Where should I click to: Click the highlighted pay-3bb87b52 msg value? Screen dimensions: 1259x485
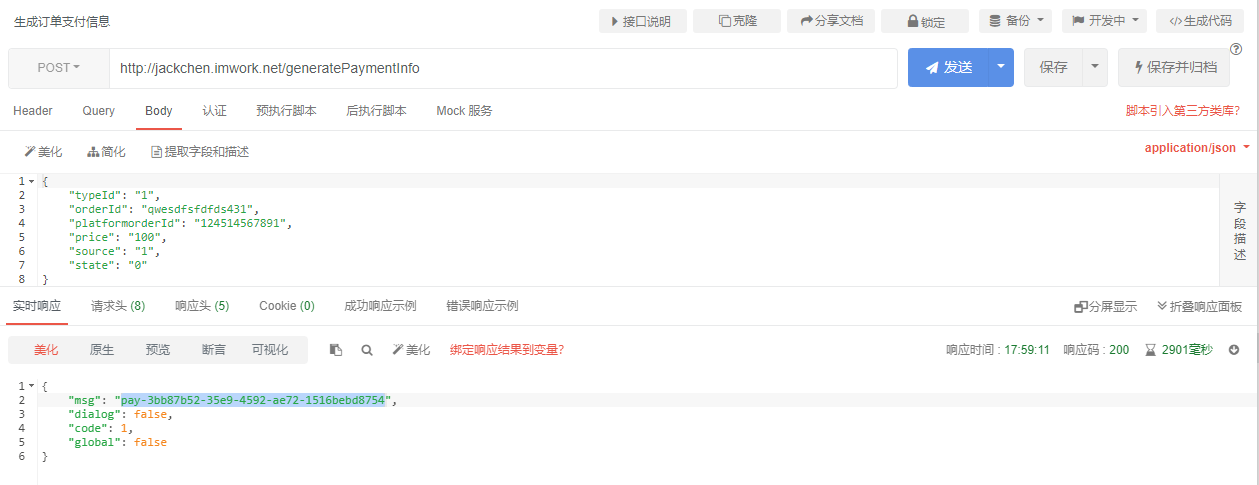coord(253,400)
